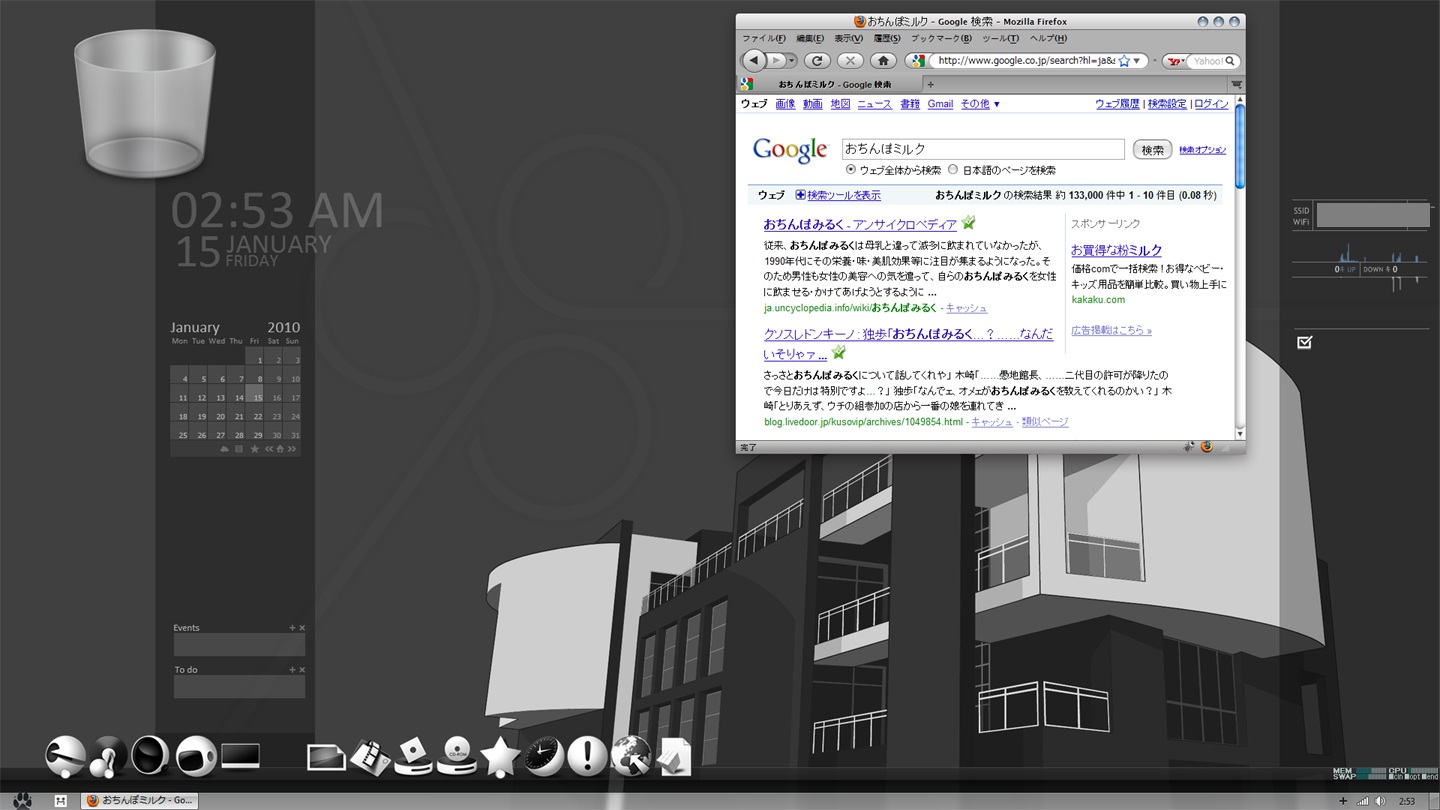This screenshot has width=1440, height=810.
Task: Click Firefox's Forward arrow button
Action: (776, 61)
